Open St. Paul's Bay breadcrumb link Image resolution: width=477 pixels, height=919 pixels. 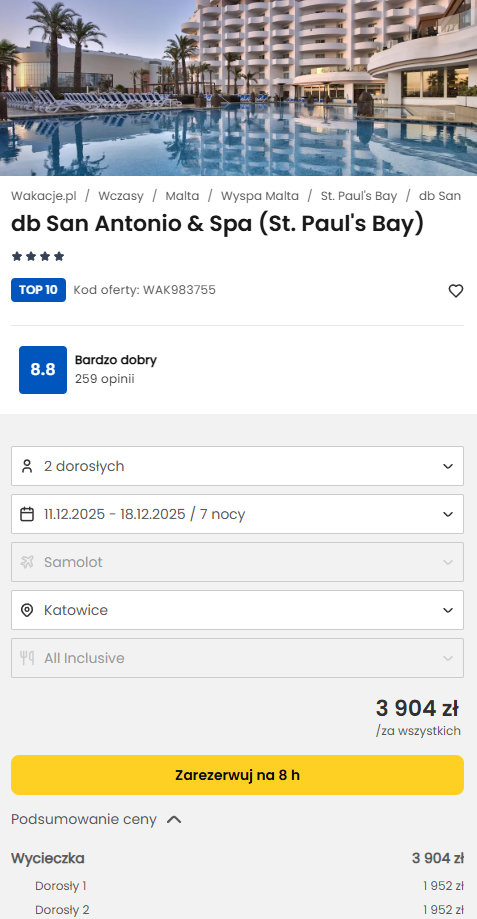click(359, 196)
